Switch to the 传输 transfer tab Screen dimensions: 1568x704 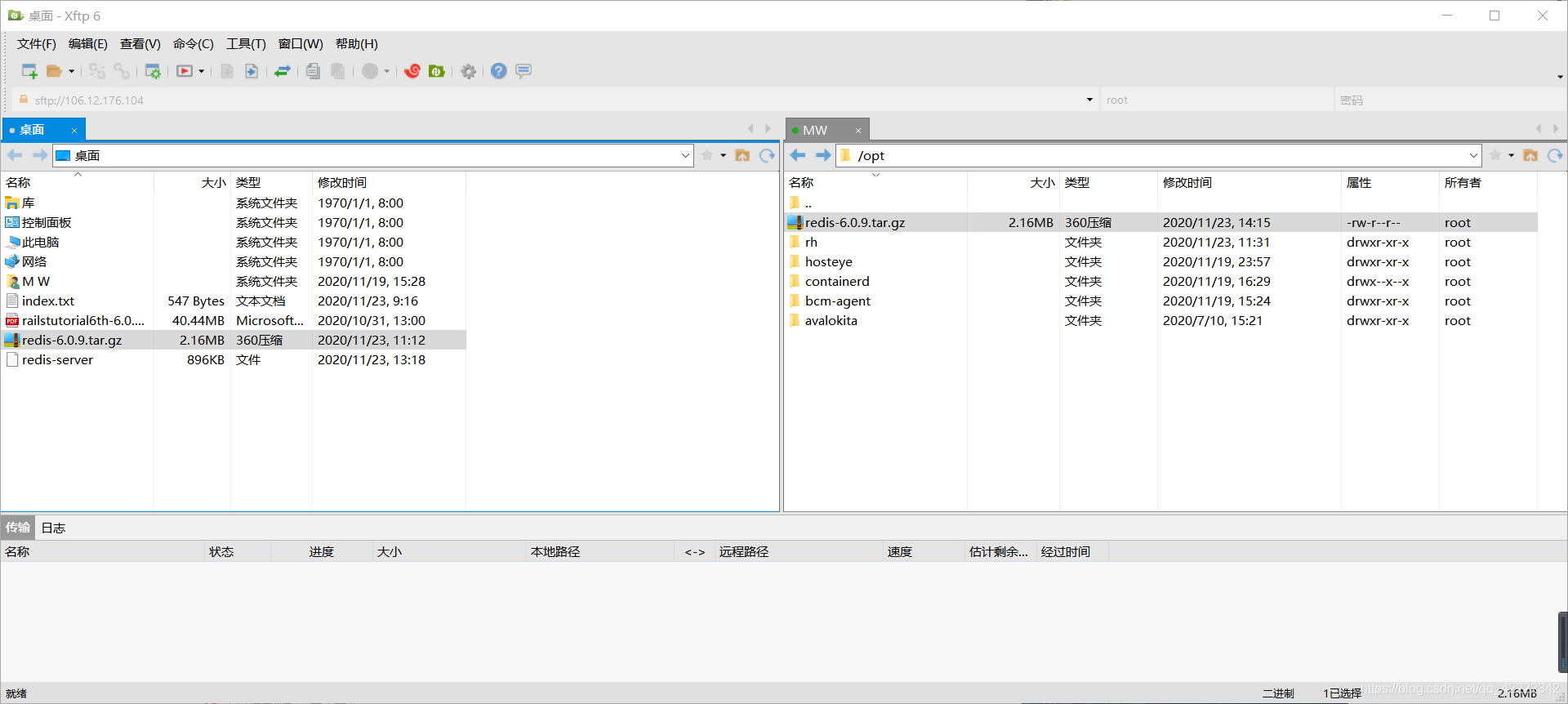pyautogui.click(x=18, y=528)
